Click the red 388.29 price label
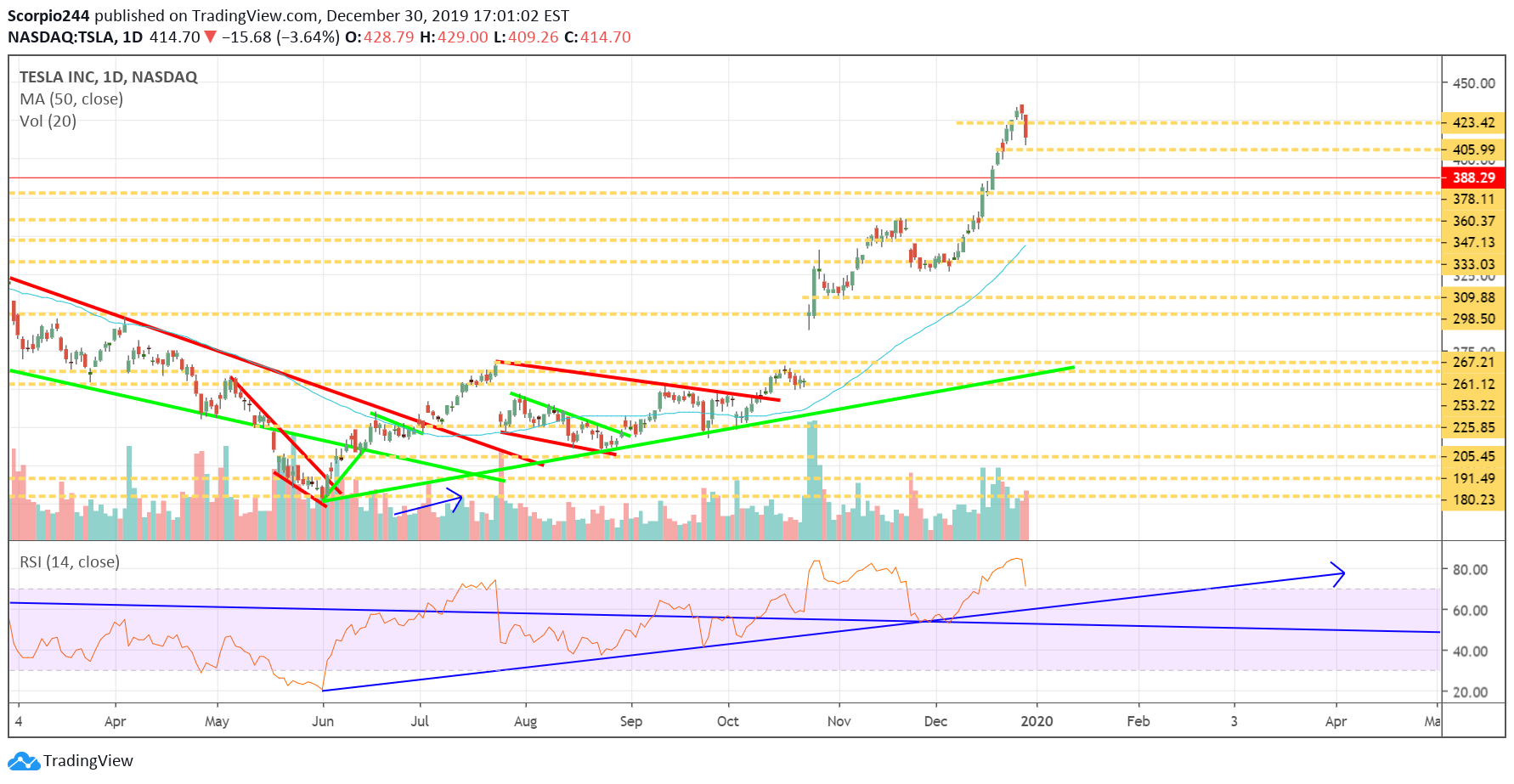 1473,178
